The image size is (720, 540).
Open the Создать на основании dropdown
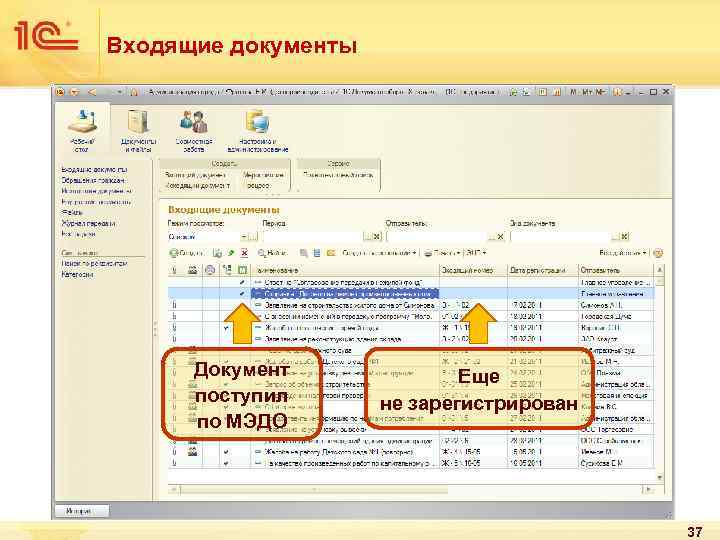pyautogui.click(x=379, y=253)
